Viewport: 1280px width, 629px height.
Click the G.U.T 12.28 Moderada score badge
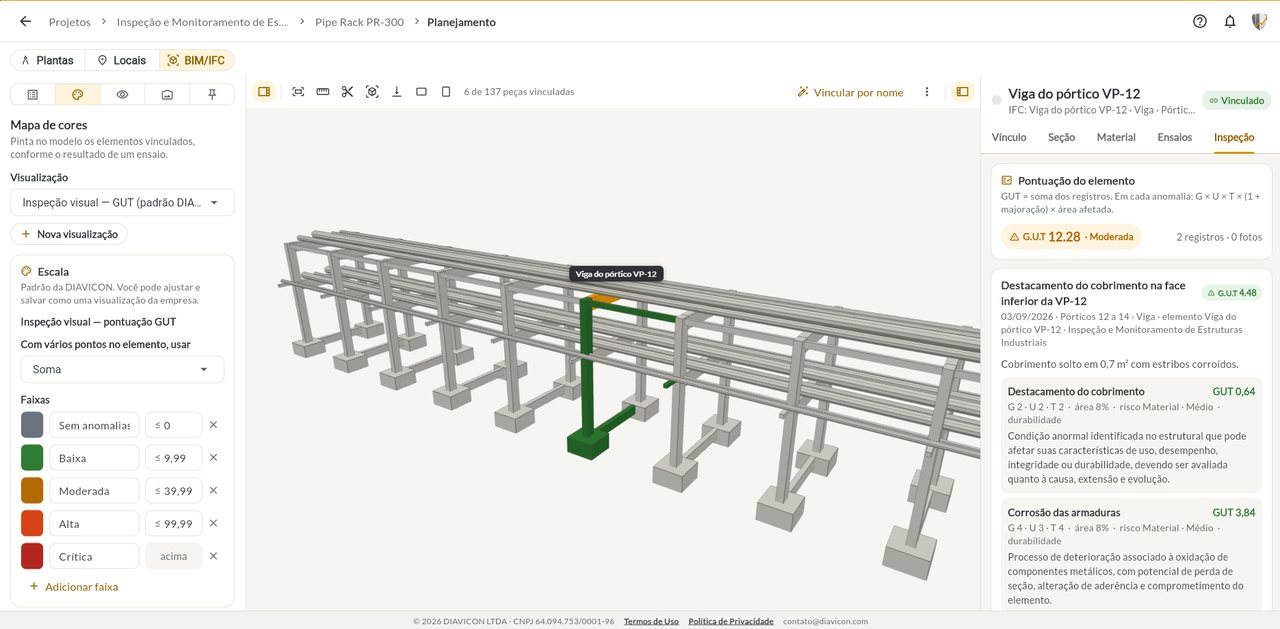1071,237
